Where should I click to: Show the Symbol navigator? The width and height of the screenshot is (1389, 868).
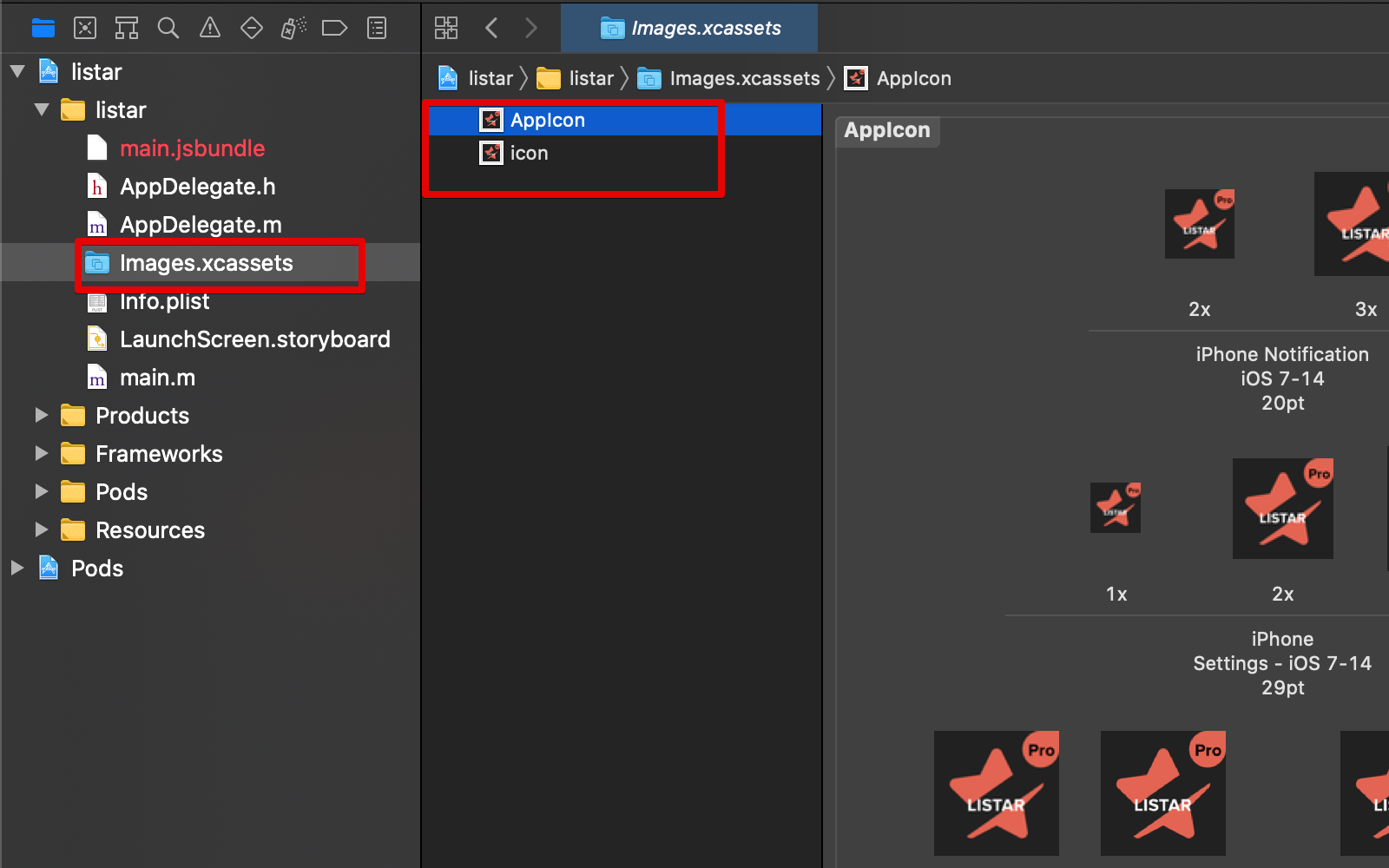tap(127, 29)
